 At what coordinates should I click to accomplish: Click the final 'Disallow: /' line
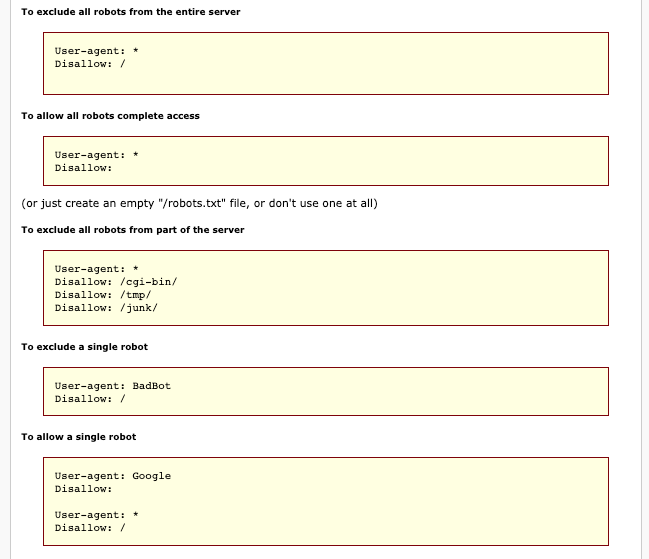[x=90, y=528]
